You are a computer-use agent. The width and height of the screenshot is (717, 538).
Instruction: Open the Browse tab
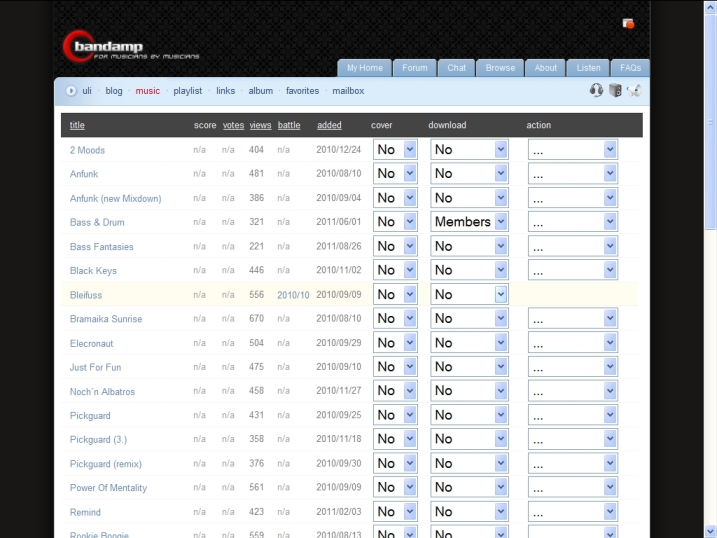(500, 68)
